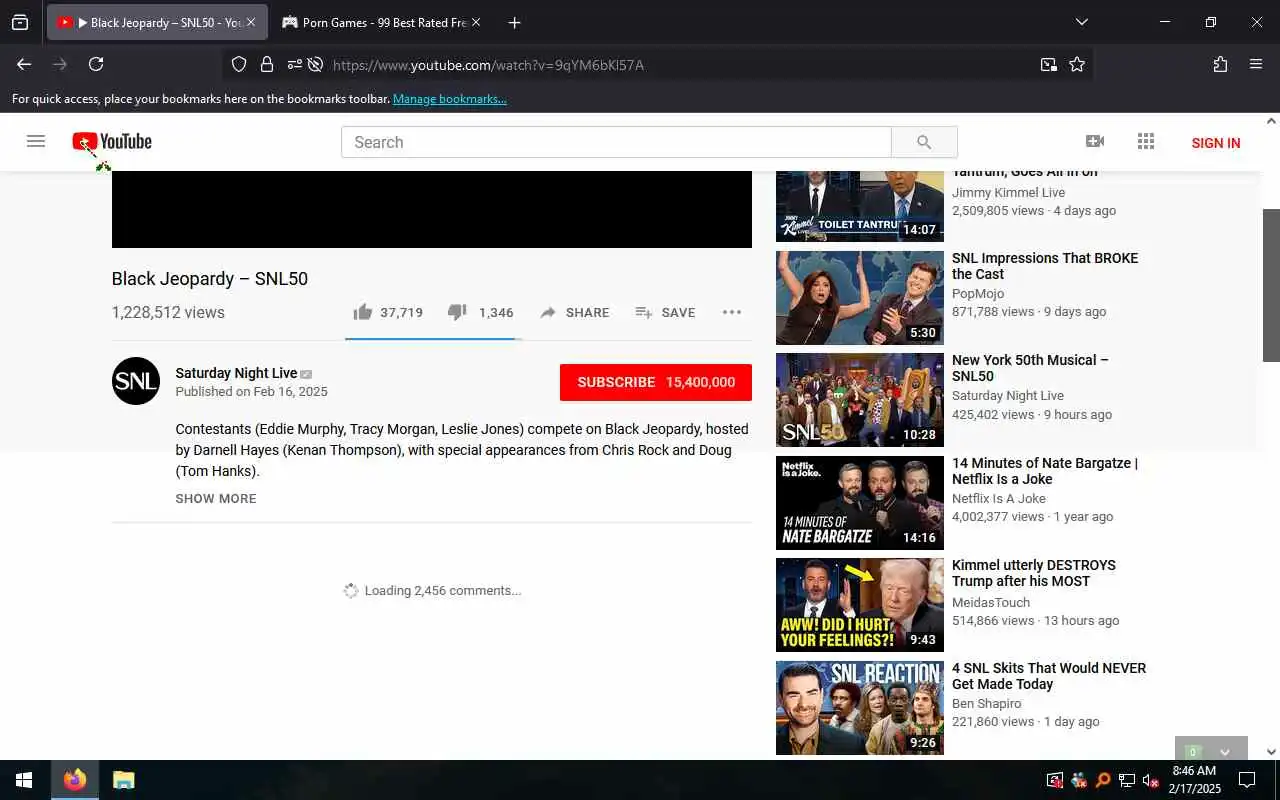Expand description with SHOW MORE
Viewport: 1280px width, 800px height.
[216, 498]
